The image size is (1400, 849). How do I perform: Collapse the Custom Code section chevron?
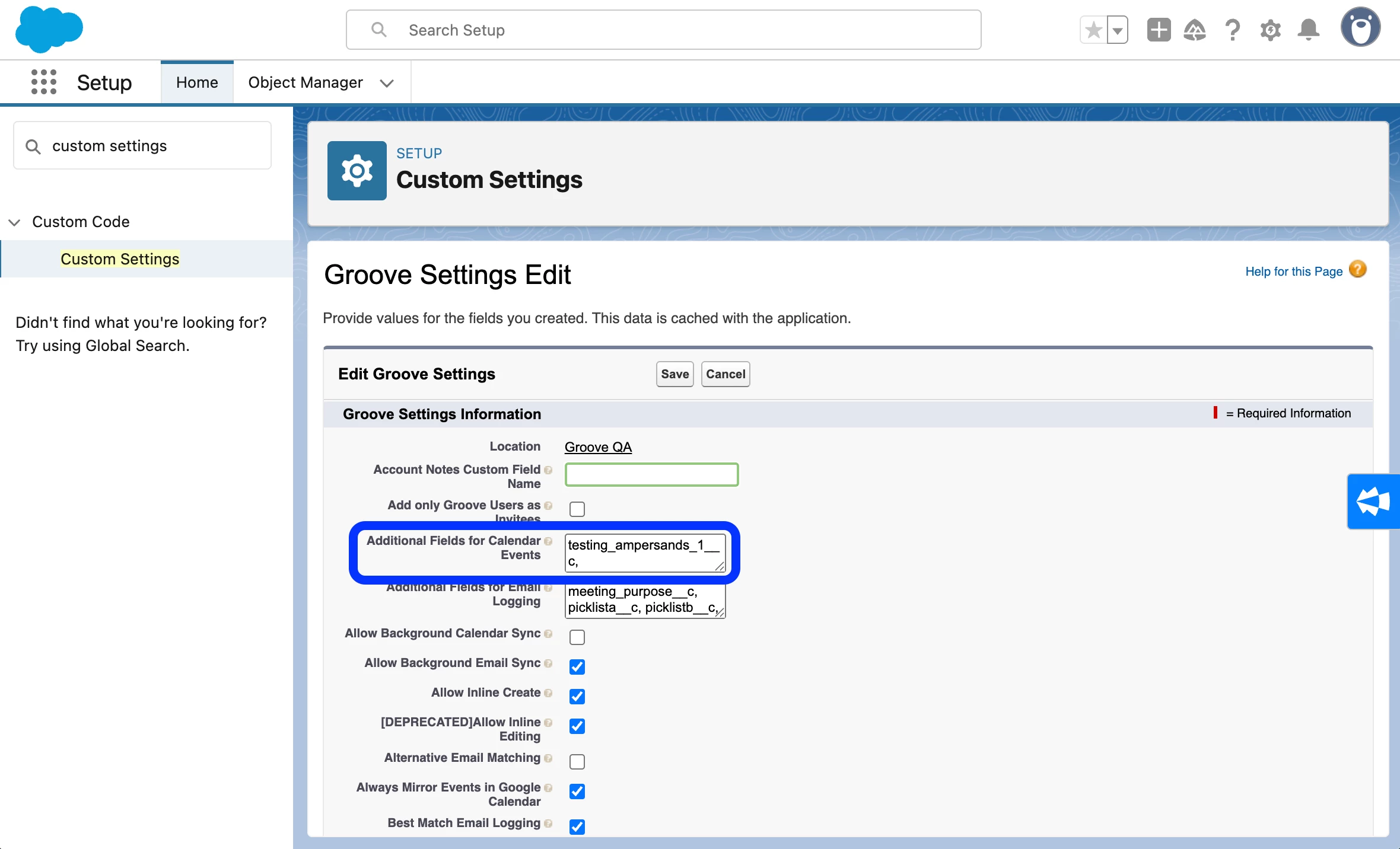pyautogui.click(x=14, y=222)
